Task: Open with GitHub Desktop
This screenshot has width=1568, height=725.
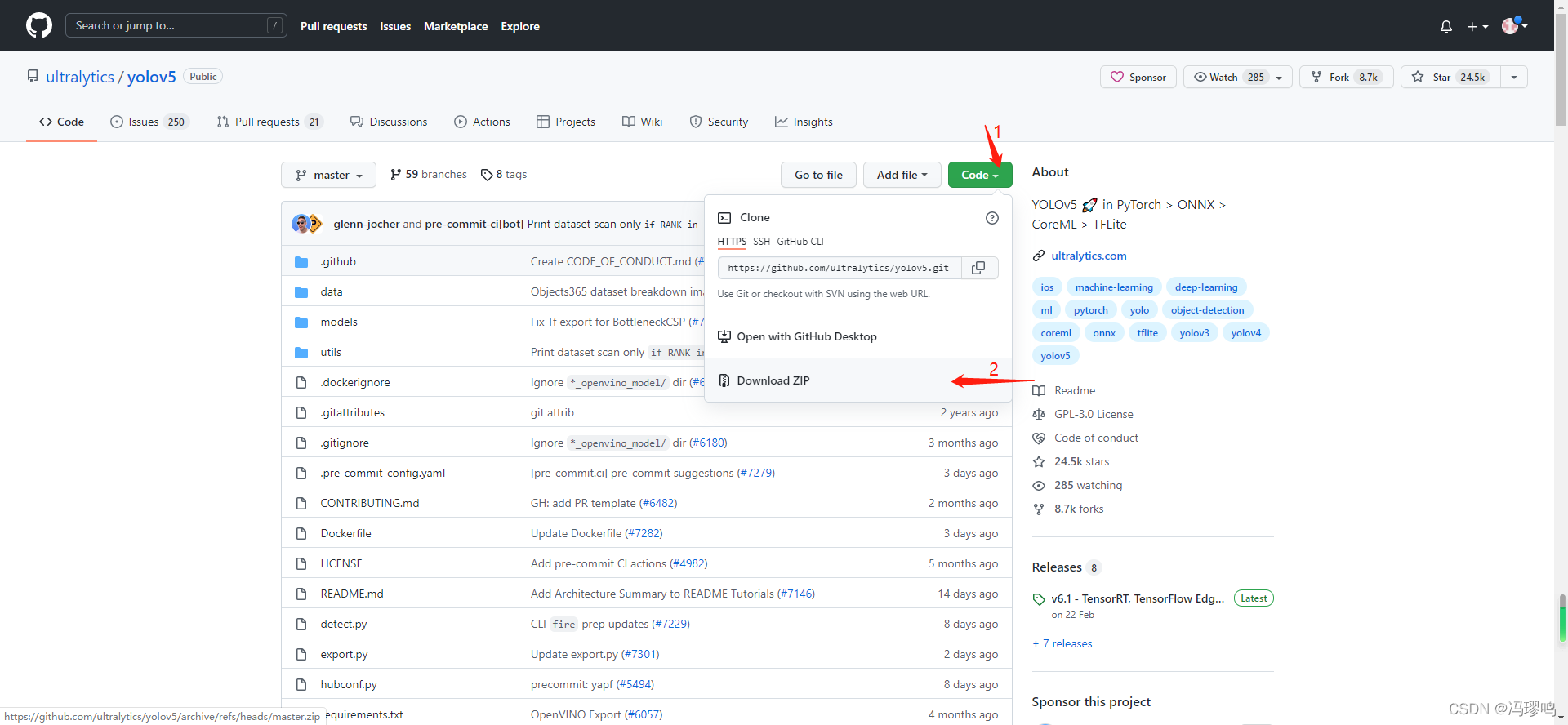Action: point(857,336)
